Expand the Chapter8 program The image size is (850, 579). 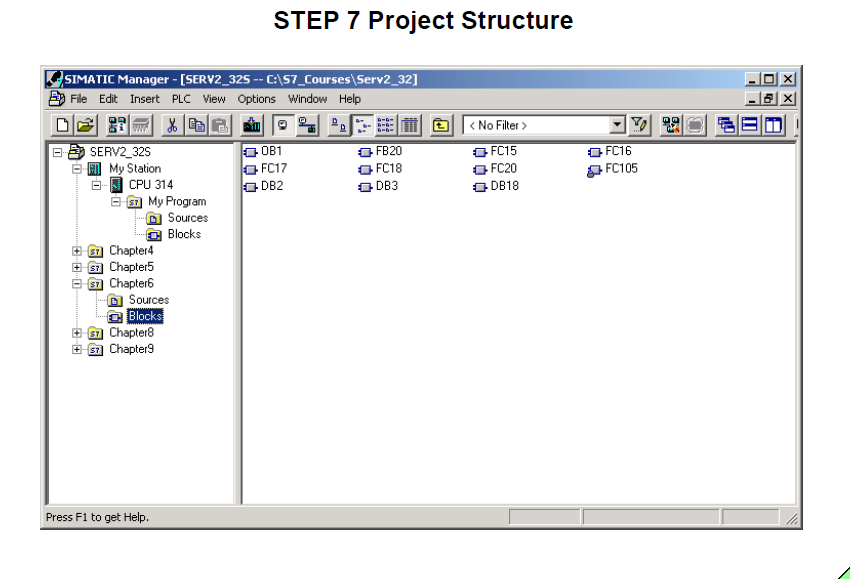(77, 333)
